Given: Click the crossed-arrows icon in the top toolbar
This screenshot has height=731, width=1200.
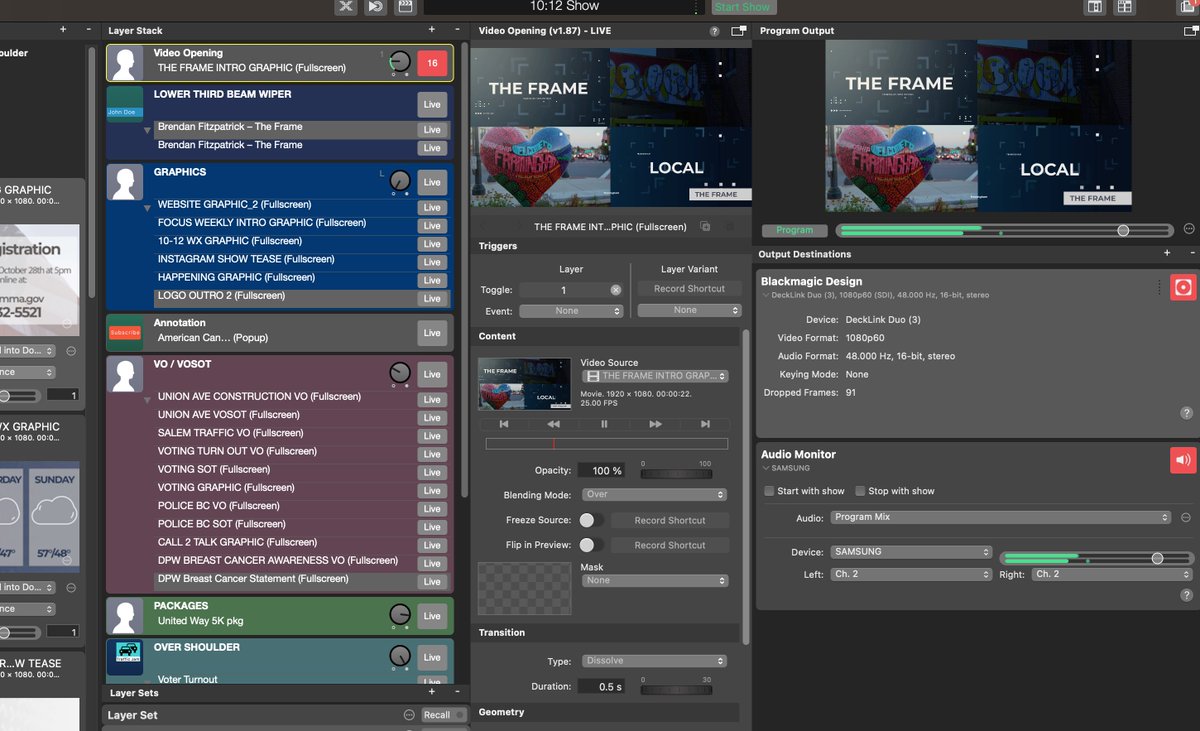Looking at the screenshot, I should tap(345, 6).
